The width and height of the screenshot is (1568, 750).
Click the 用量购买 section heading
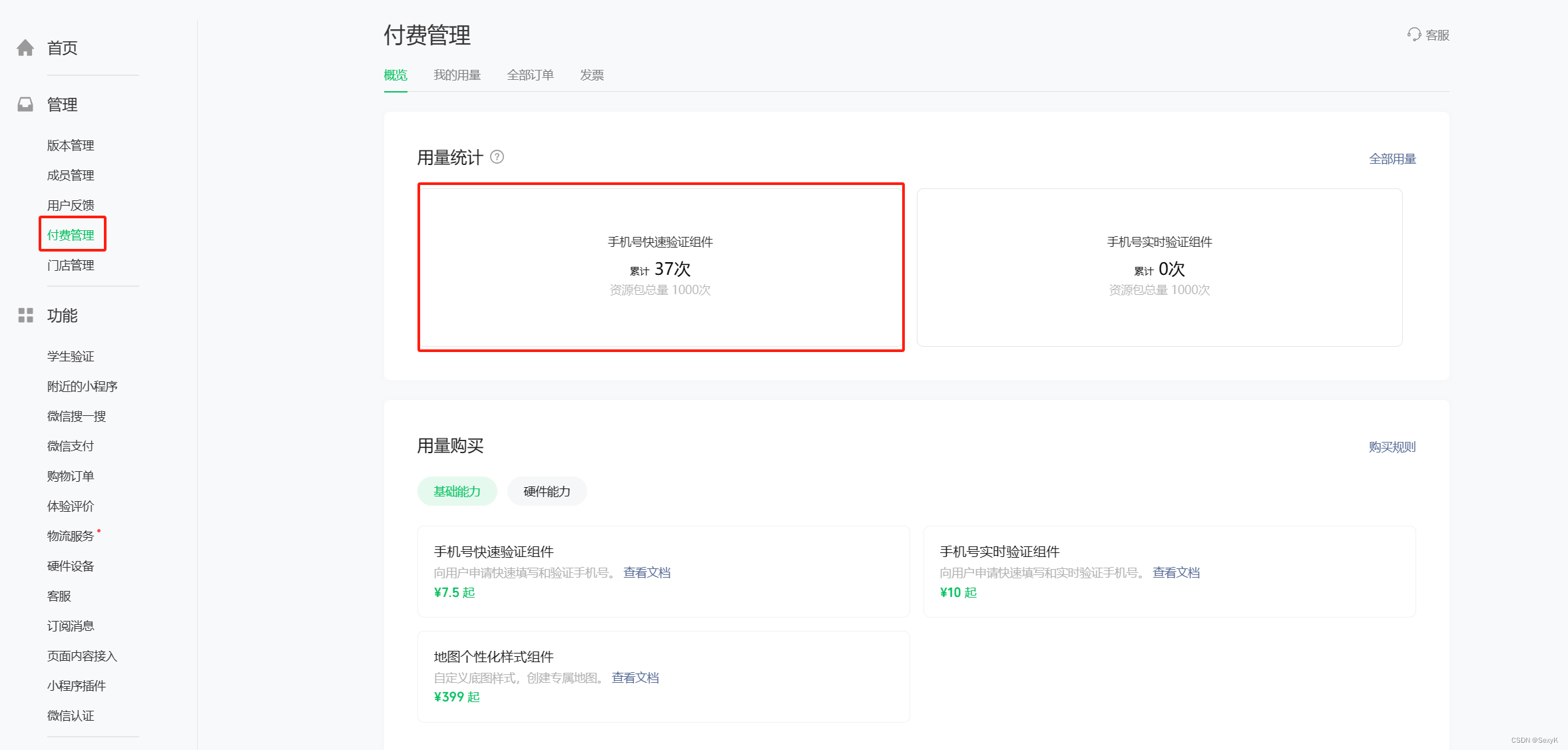pos(451,446)
